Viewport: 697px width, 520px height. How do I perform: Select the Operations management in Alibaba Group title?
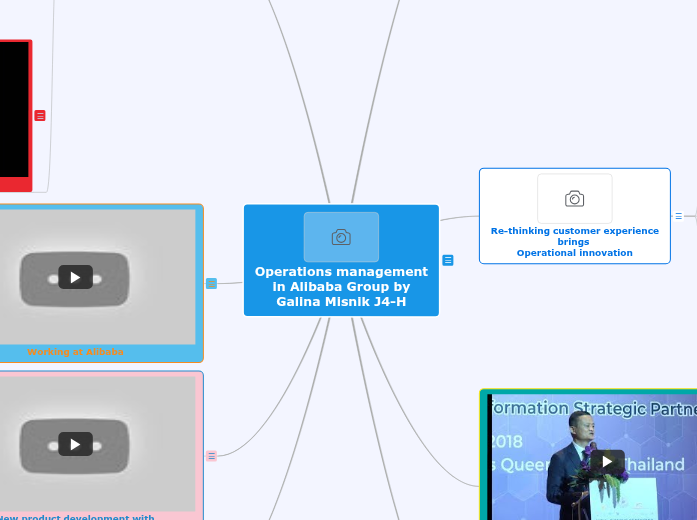341,287
